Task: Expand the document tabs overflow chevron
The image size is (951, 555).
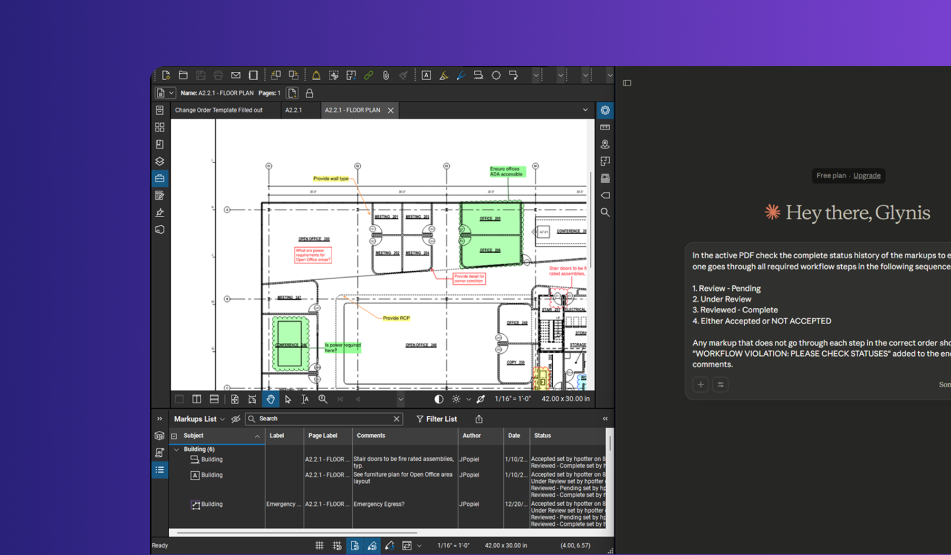Action: (585, 110)
